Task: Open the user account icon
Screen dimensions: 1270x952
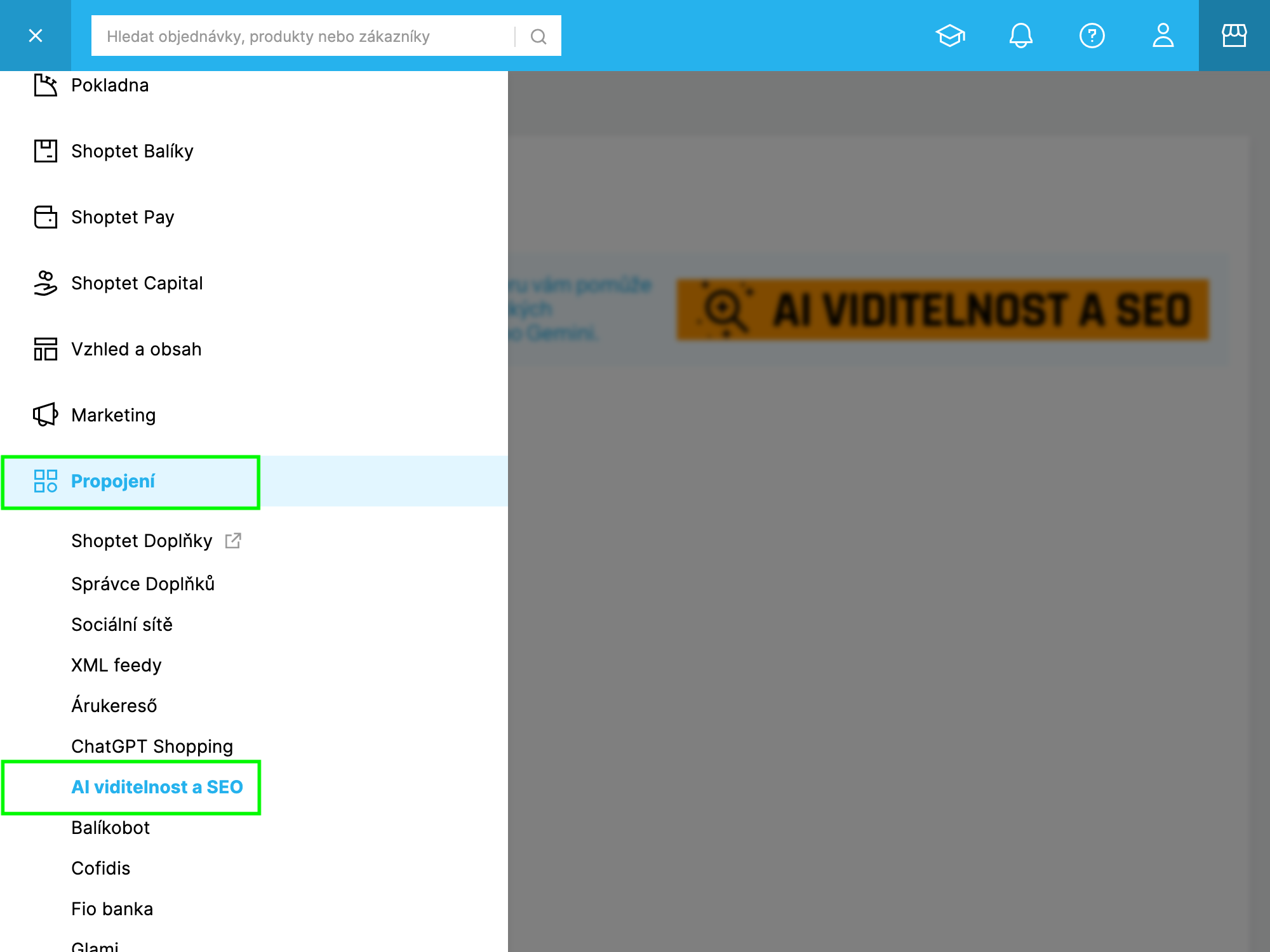Action: (x=1163, y=36)
